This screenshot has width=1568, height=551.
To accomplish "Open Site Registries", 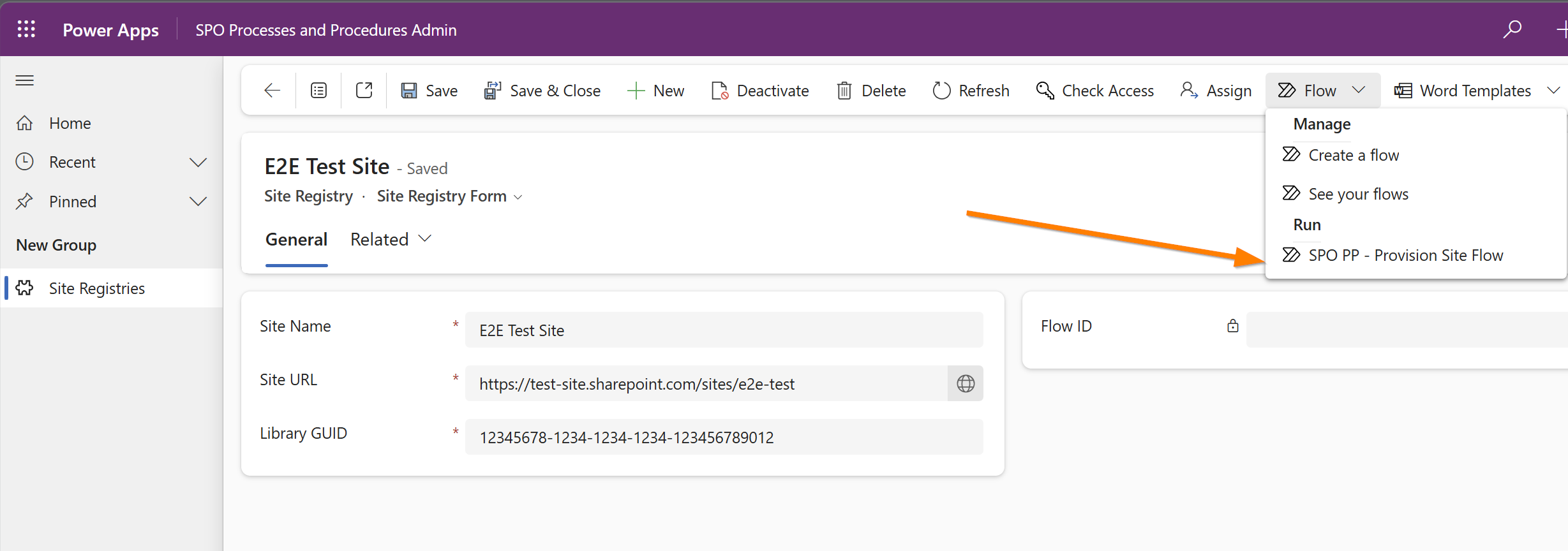I will [112, 288].
